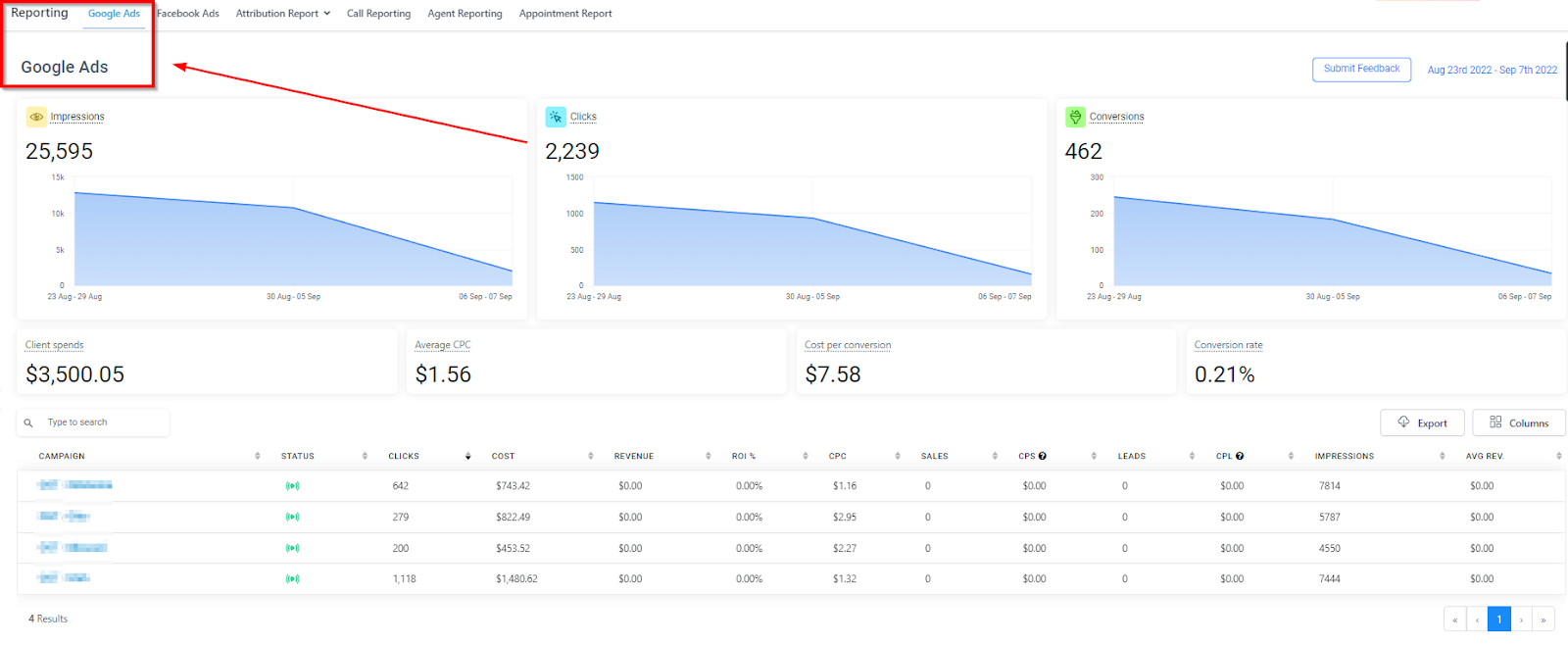Click the CPL help question icon
Image resolution: width=1568 pixels, height=645 pixels.
coord(1240,456)
